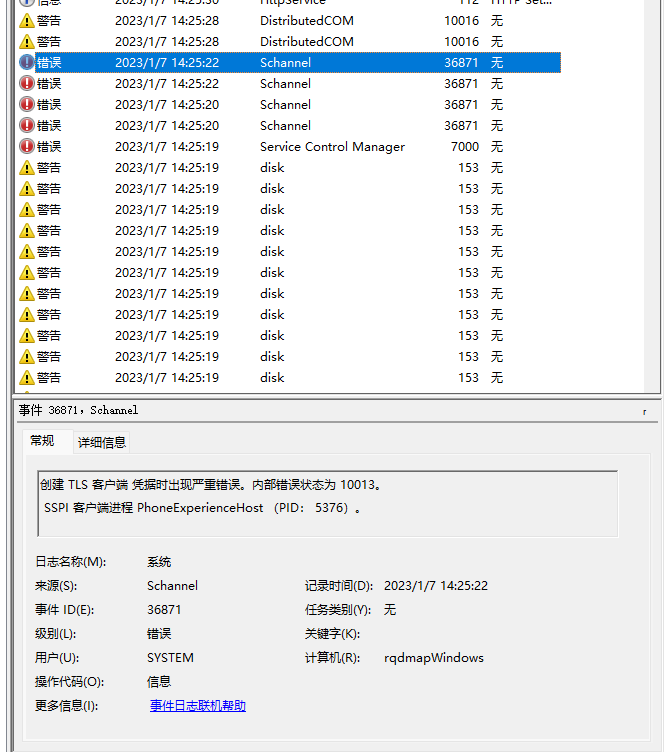Click the 记录时间 value 2023/1/7 14:25:22
This screenshot has width=664, height=752.
point(435,586)
